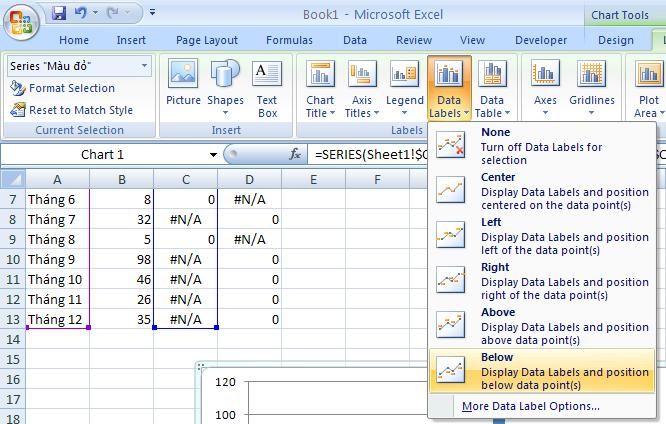Switch to the Page Layout tab
Screen dimensions: 666x424
click(206, 40)
